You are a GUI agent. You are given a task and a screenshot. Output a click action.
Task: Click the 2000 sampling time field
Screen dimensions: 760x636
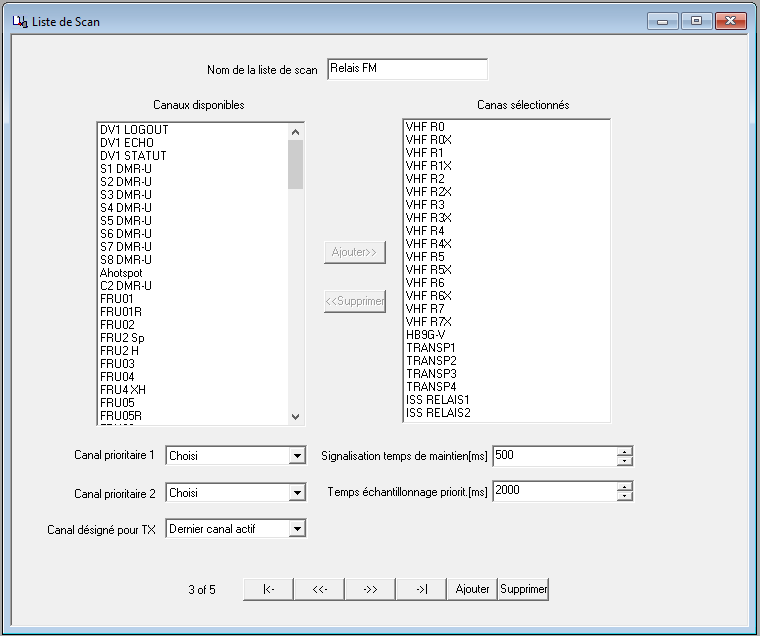555,491
